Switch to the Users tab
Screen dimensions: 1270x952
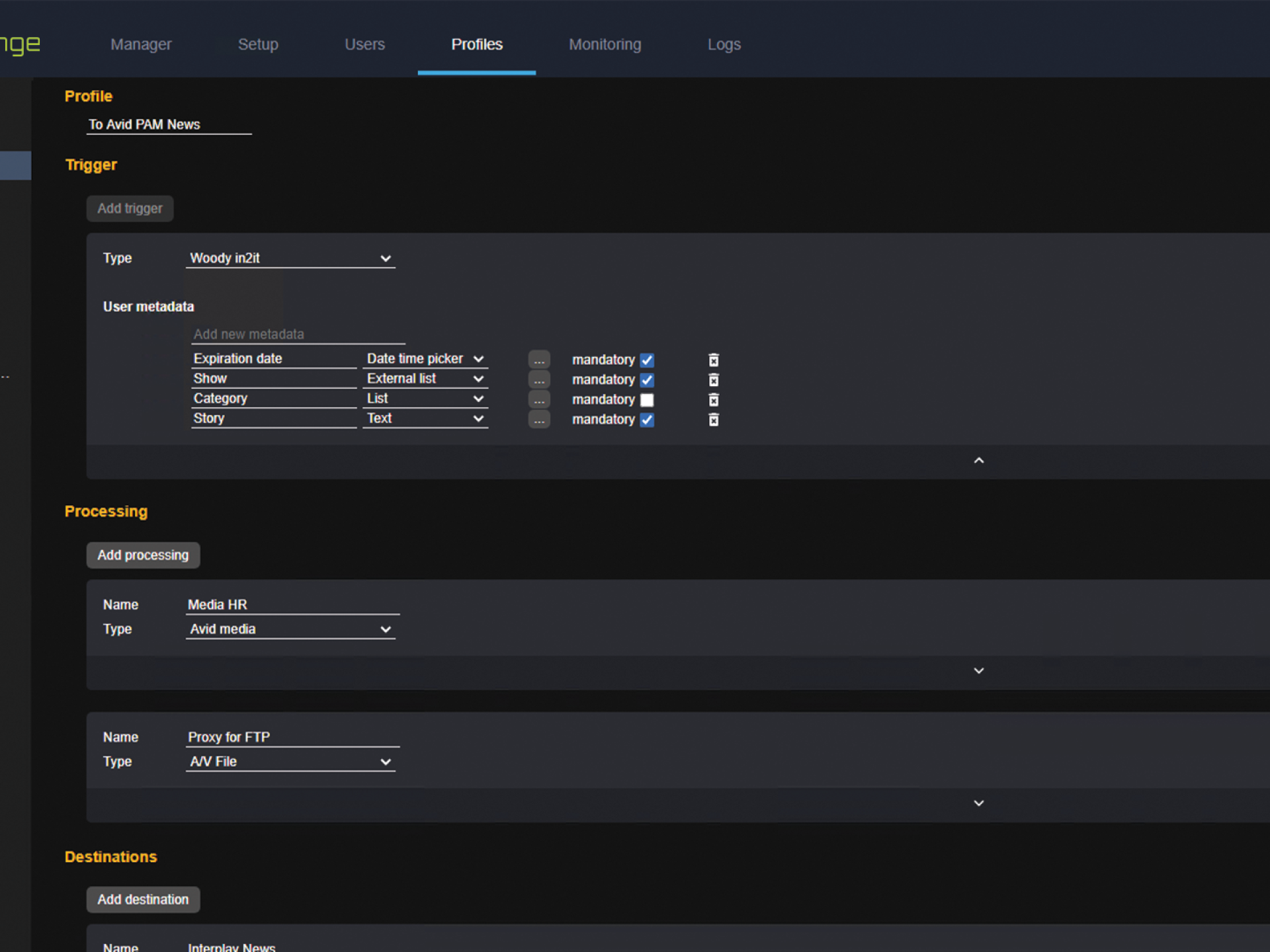pyautogui.click(x=364, y=44)
